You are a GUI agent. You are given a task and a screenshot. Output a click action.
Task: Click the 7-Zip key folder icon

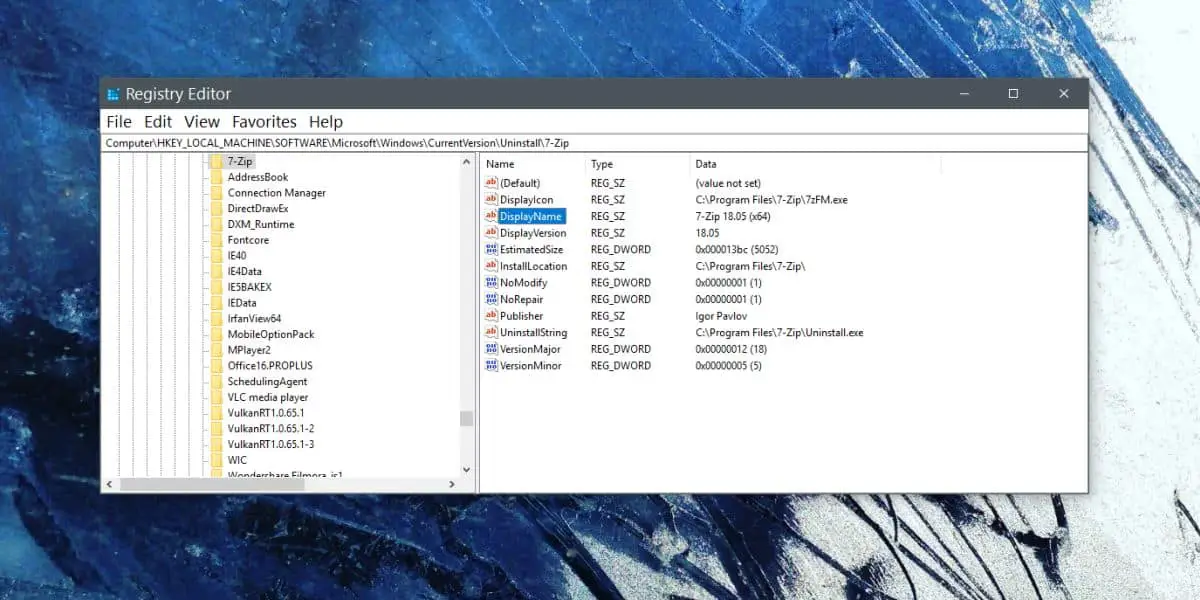pos(216,161)
